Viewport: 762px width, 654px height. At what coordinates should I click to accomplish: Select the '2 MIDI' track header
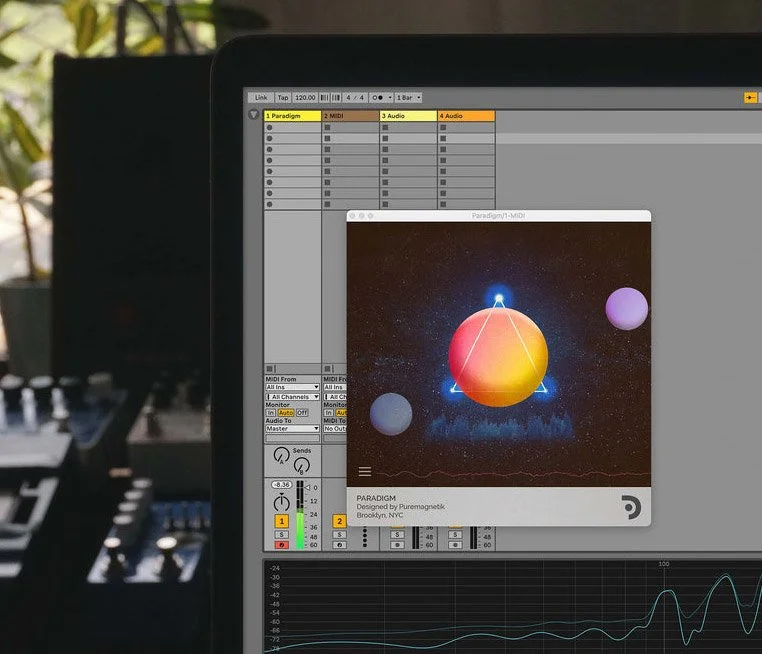pos(350,116)
